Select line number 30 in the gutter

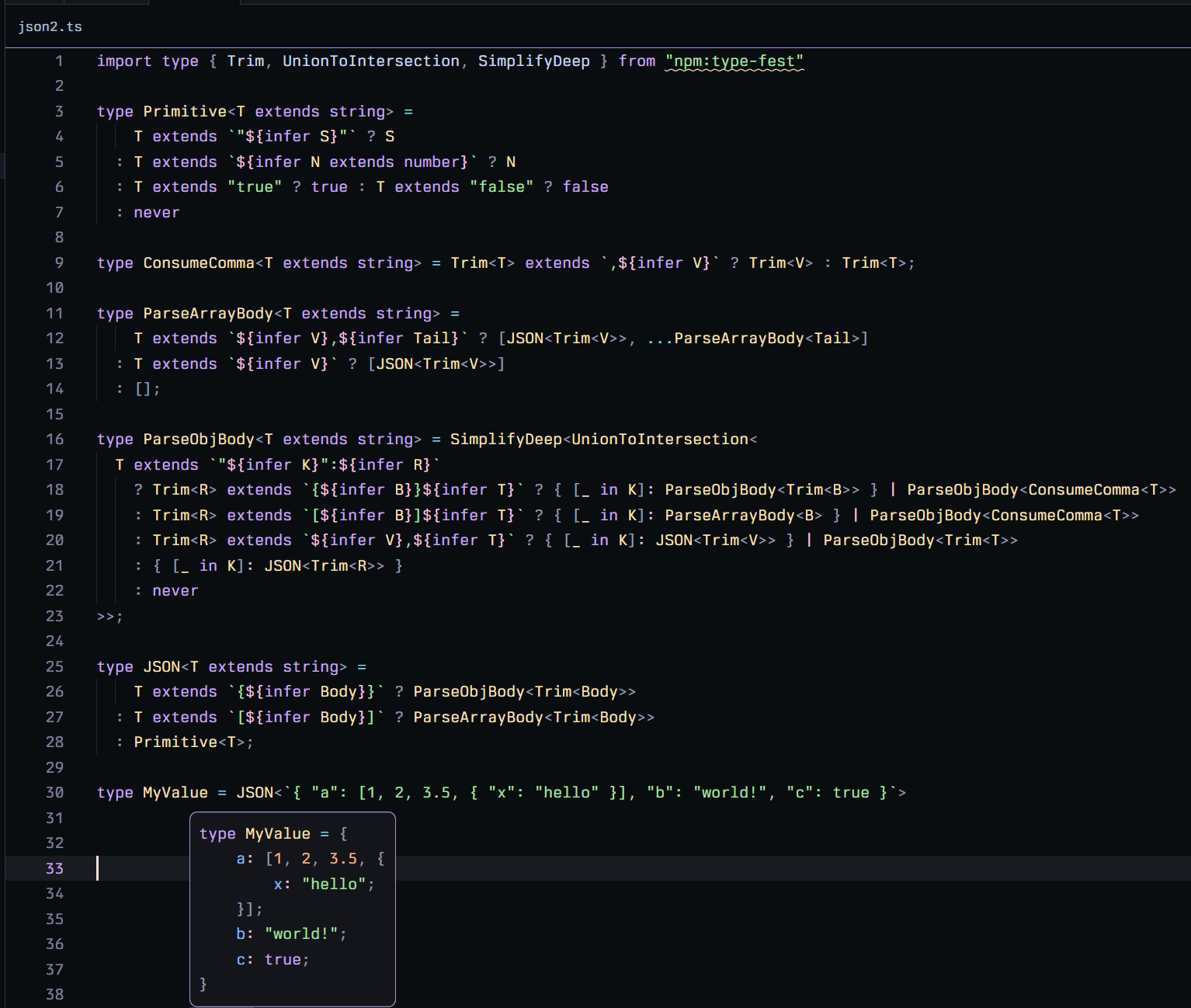pos(54,793)
